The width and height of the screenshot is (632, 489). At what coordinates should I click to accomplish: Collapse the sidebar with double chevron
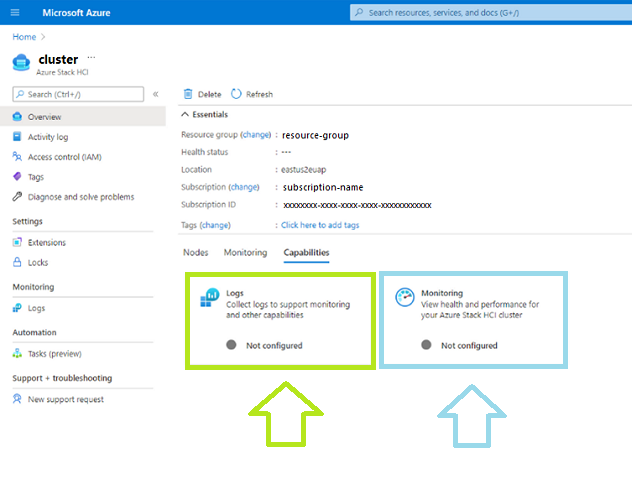tap(156, 94)
